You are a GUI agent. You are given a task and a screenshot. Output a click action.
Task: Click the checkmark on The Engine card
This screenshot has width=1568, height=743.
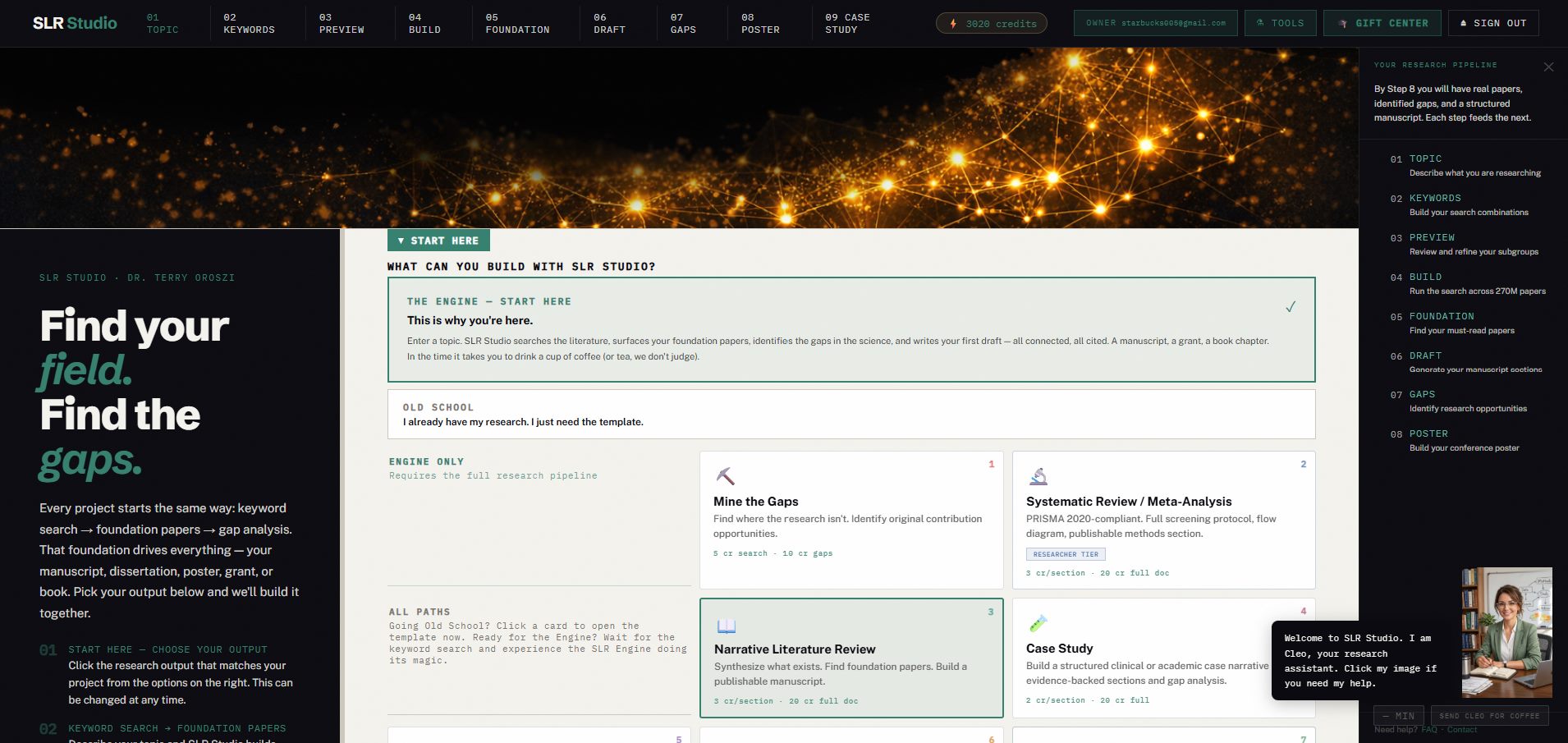click(x=1291, y=307)
